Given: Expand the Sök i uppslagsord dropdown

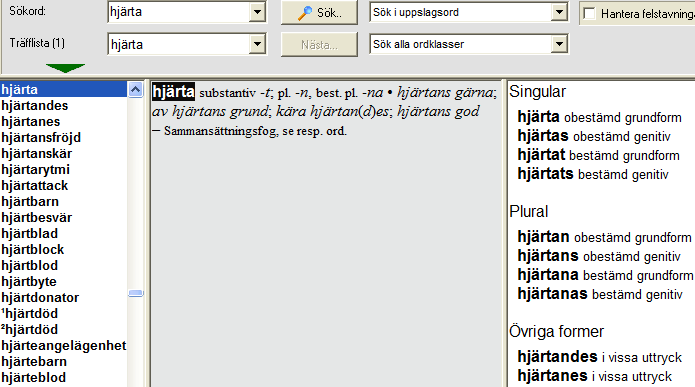Looking at the screenshot, I should (x=559, y=12).
